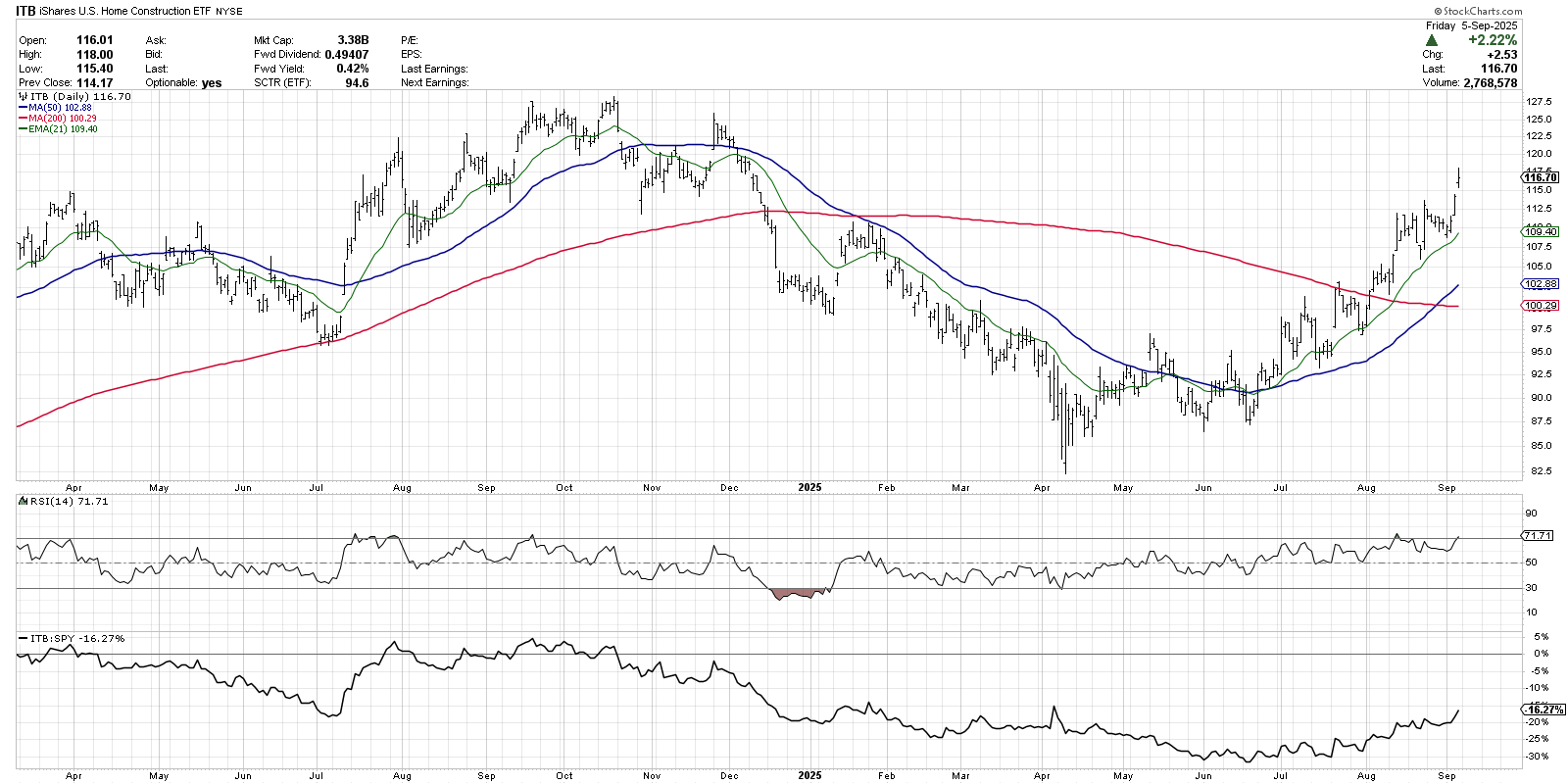Image resolution: width=1568 pixels, height=784 pixels.
Task: Select the green 109.40 EMA axis tag
Action: (1541, 232)
